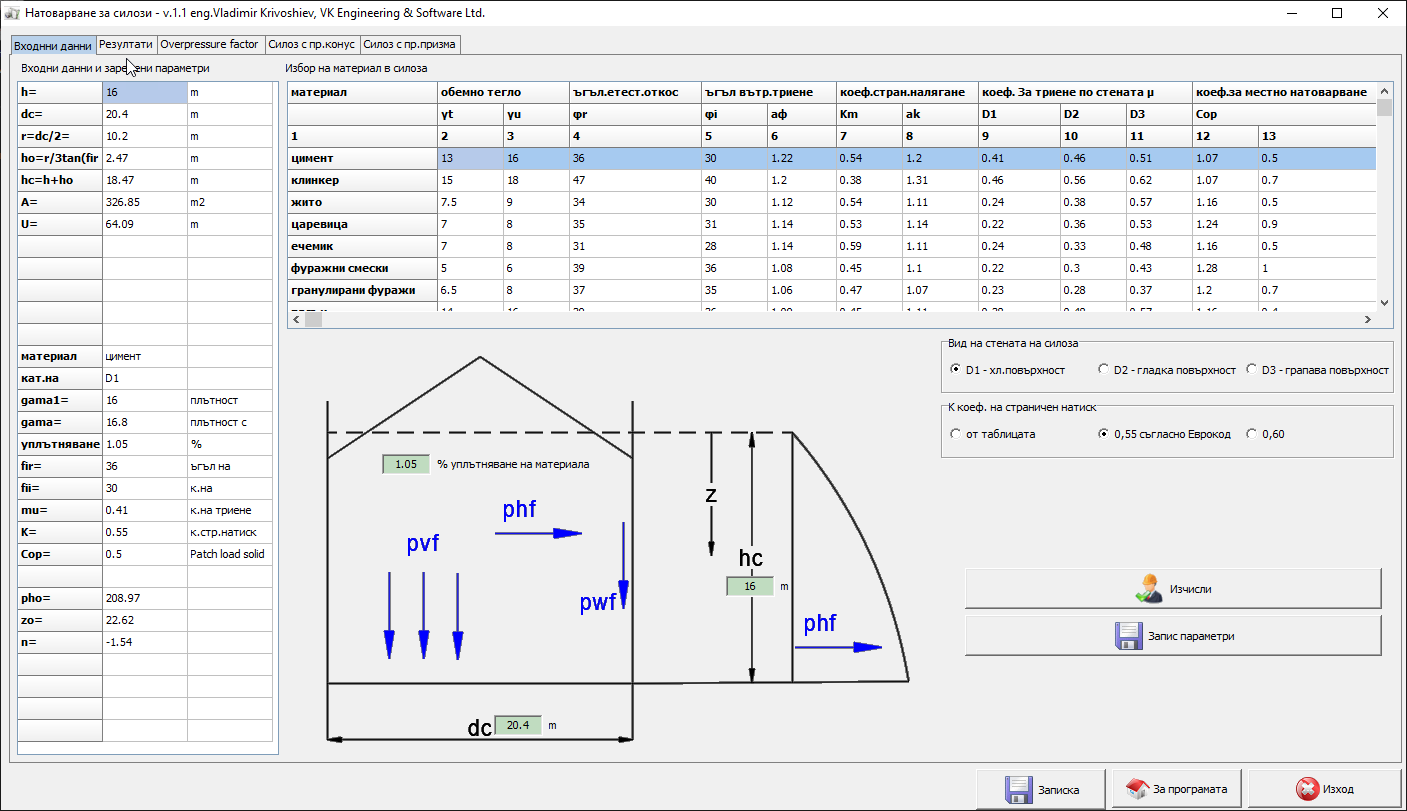Click the % уплътняване input field

[x=405, y=464]
